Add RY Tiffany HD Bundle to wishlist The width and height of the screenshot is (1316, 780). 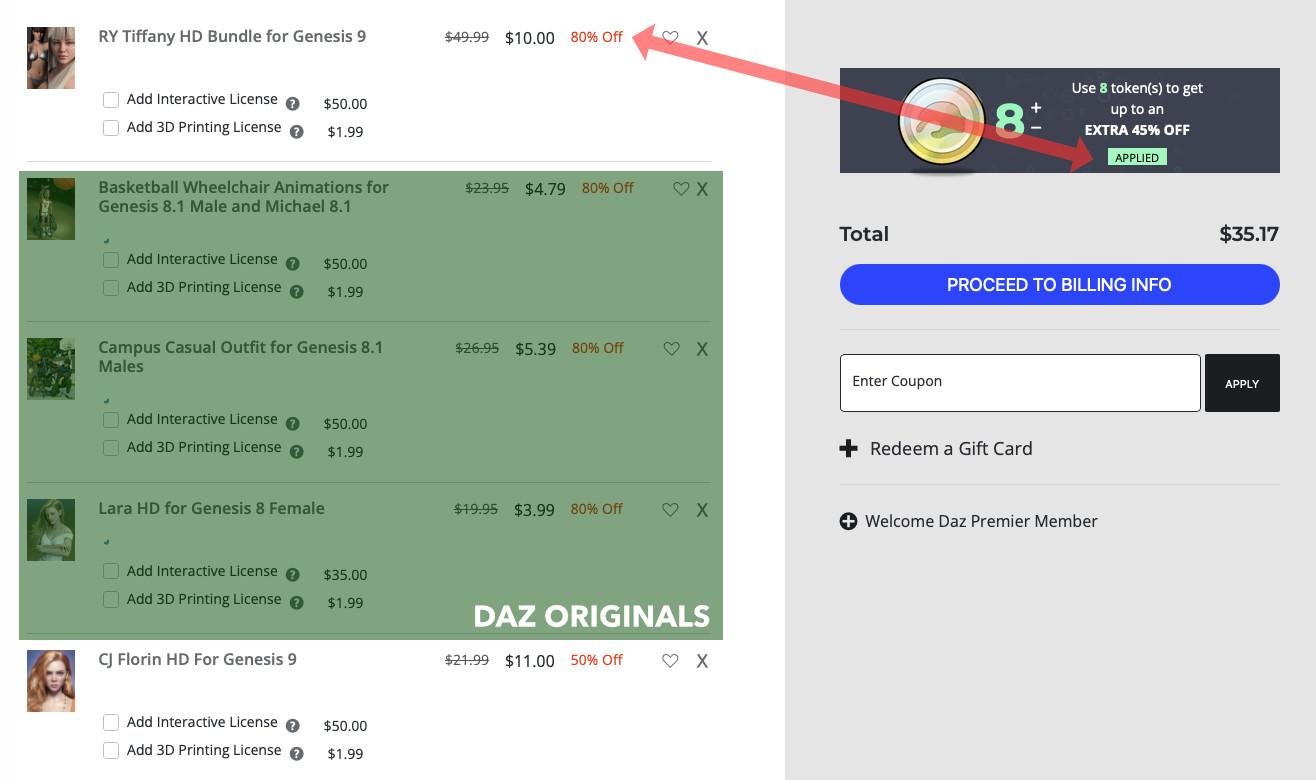671,38
